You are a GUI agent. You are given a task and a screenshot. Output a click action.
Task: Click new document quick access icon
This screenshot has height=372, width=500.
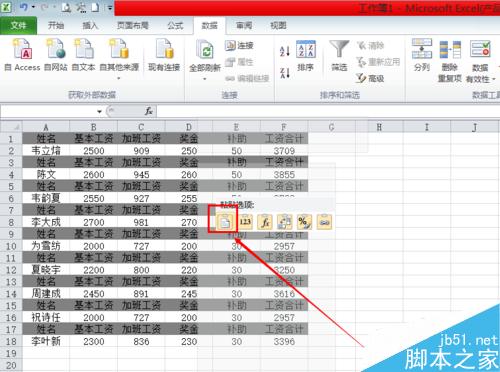point(95,7)
